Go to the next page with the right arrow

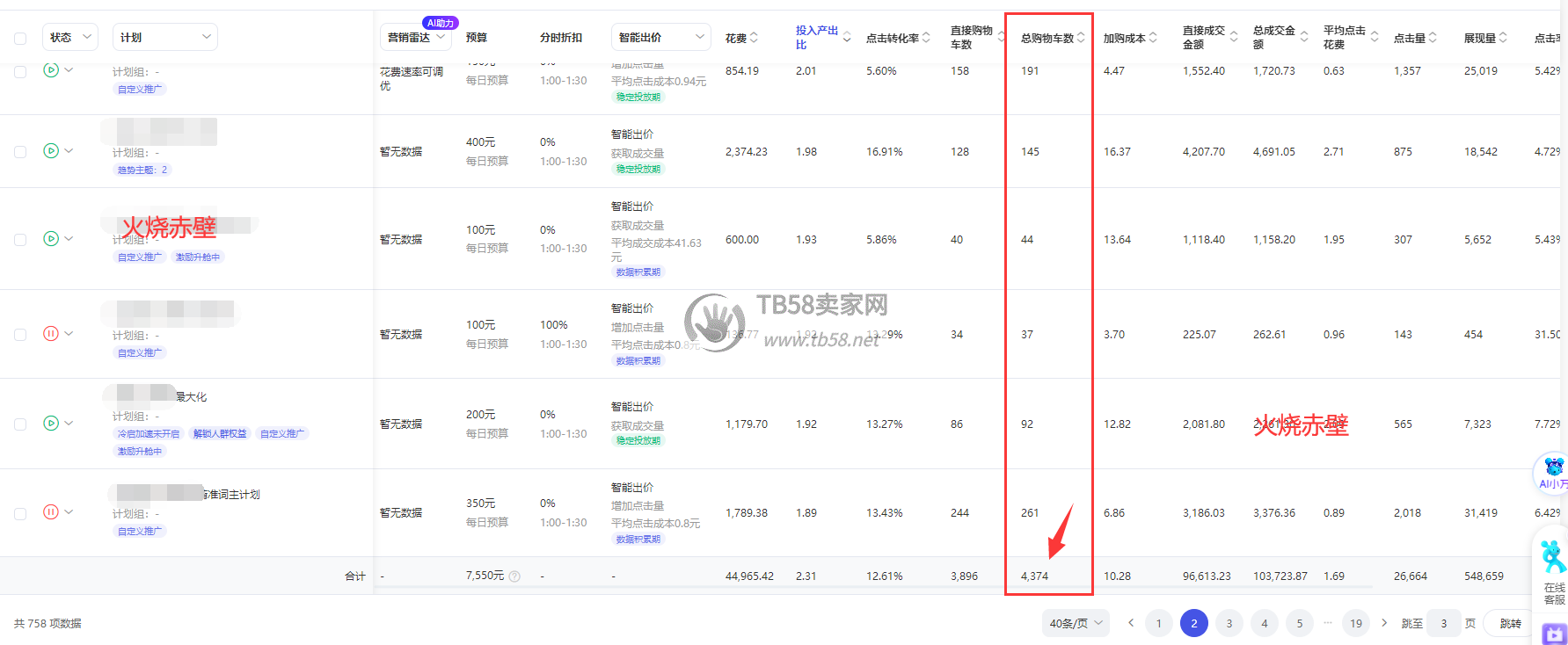[x=1384, y=623]
